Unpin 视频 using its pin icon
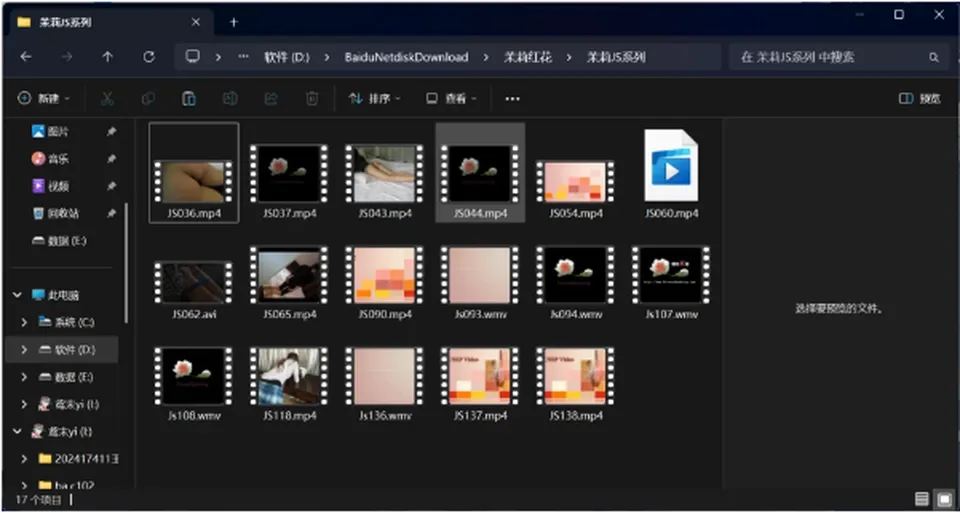 click(111, 186)
